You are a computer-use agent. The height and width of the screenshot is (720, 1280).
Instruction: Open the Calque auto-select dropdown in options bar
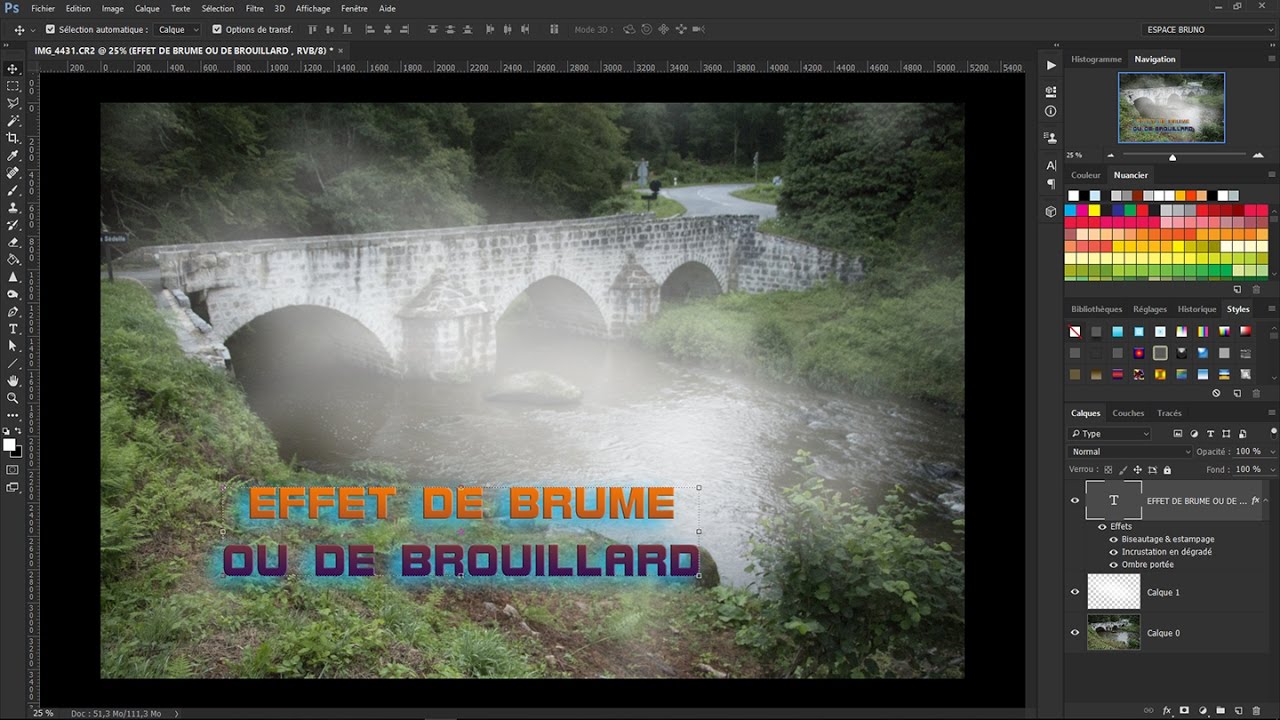tap(179, 30)
